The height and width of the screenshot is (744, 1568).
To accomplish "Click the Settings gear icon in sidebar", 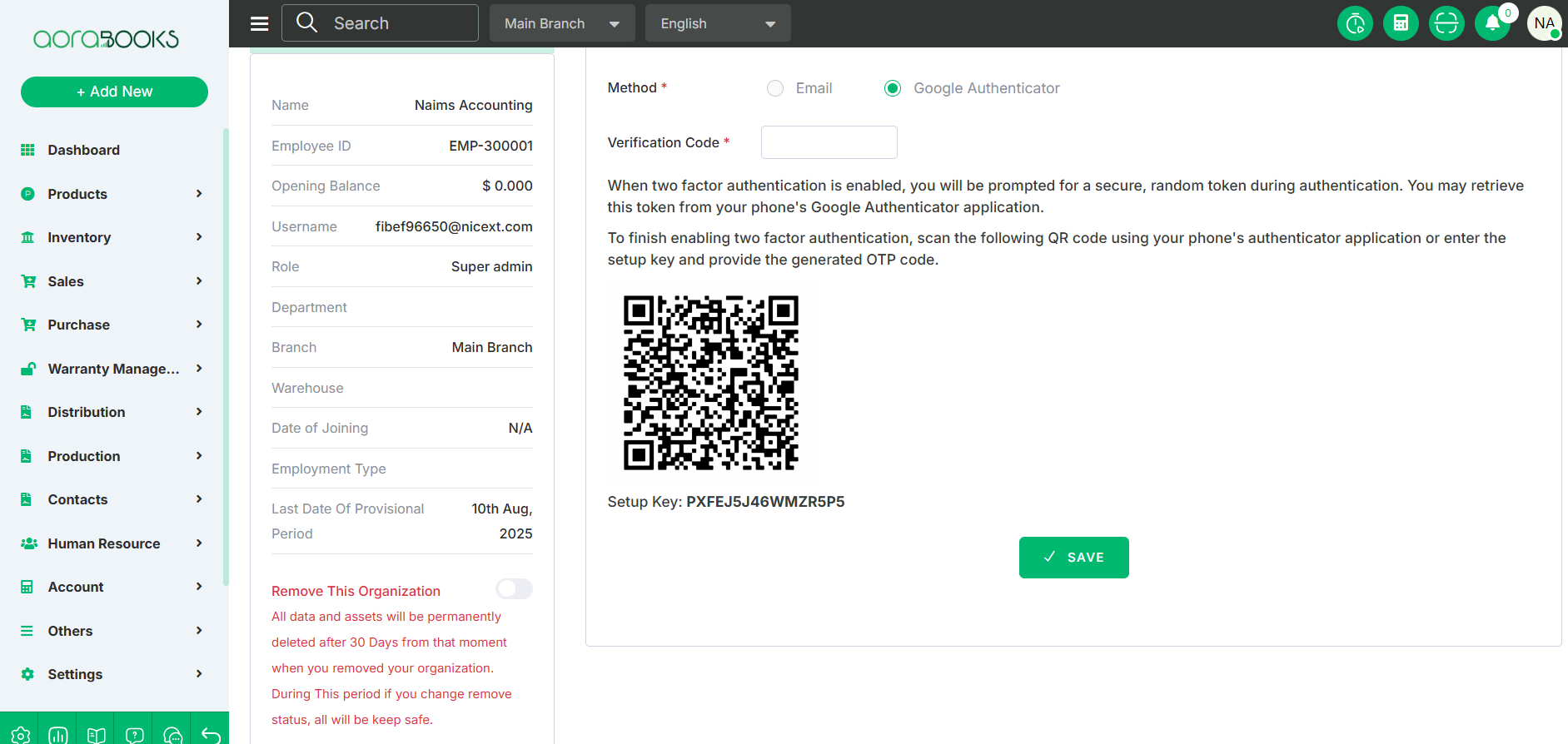I will click(27, 674).
